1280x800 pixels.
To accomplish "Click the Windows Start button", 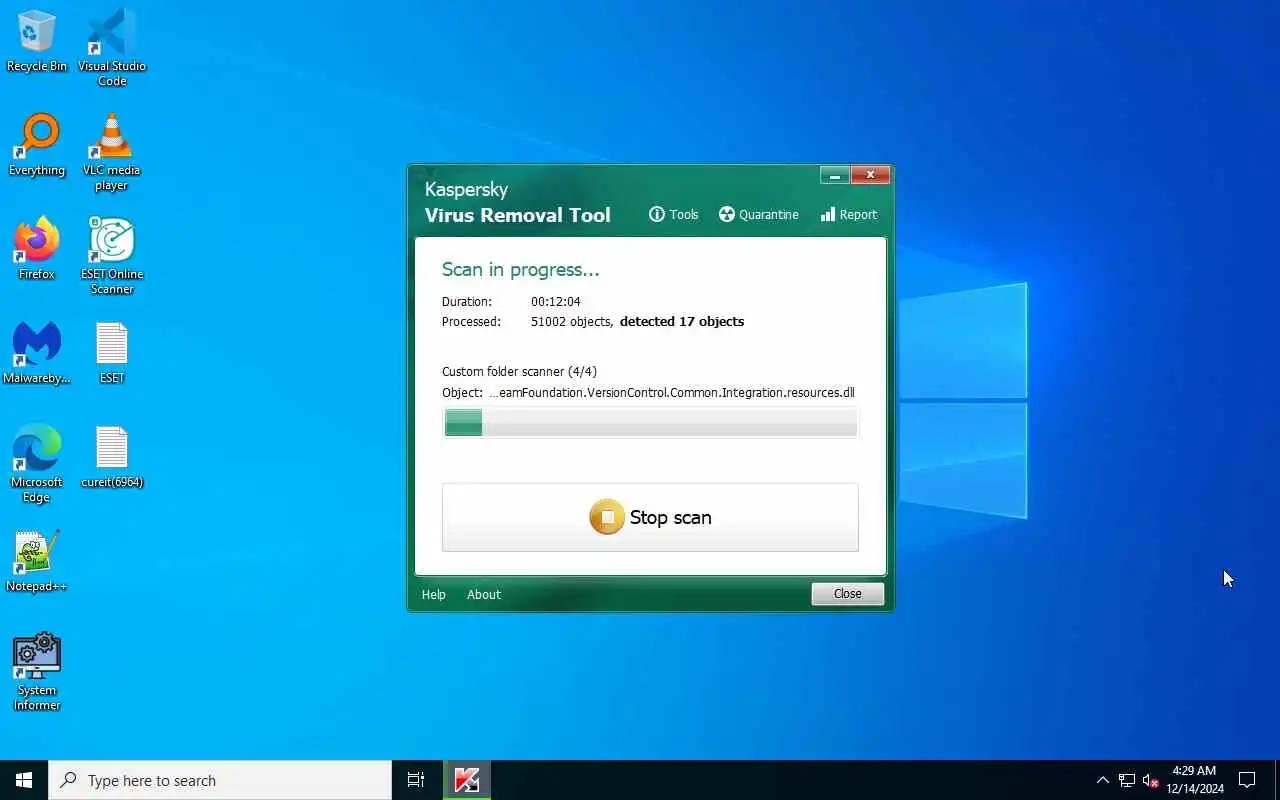I will pos(24,780).
